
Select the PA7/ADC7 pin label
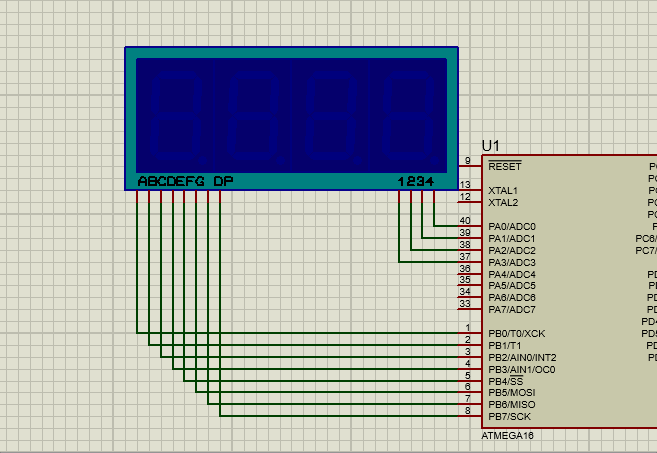[x=512, y=310]
